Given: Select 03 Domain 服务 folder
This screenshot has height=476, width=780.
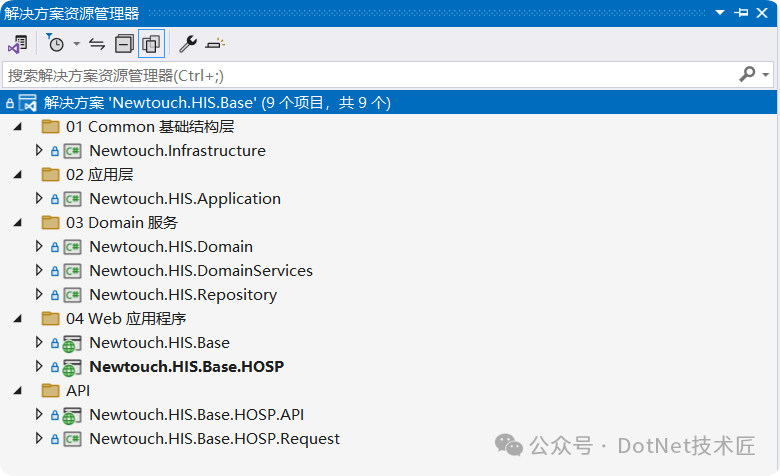Looking at the screenshot, I should 122,222.
